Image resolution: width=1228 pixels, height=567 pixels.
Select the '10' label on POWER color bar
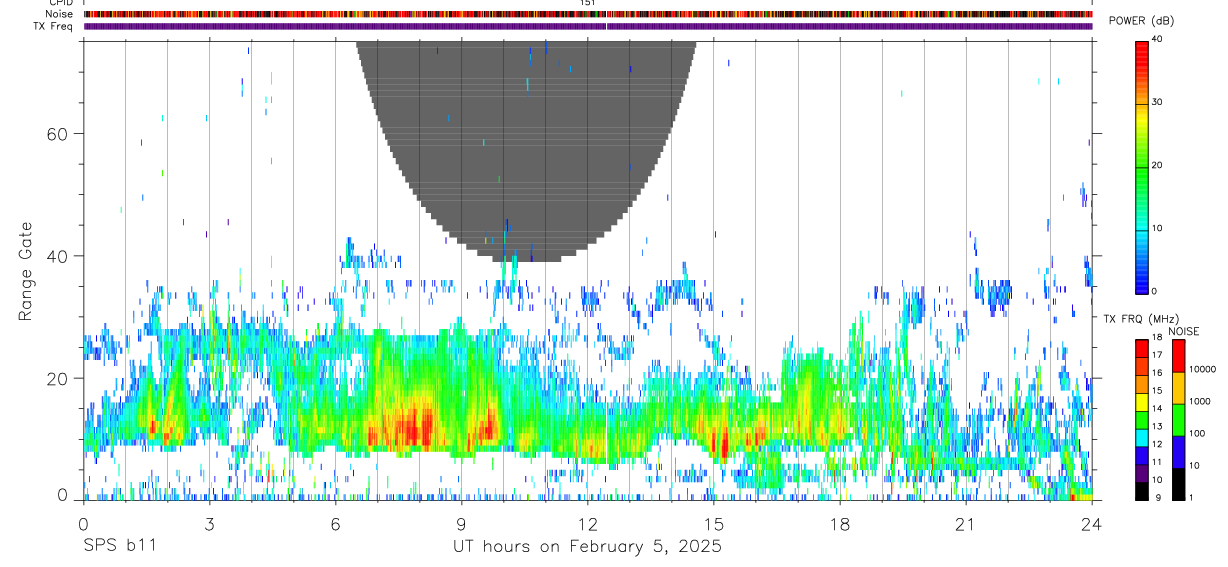[1158, 229]
